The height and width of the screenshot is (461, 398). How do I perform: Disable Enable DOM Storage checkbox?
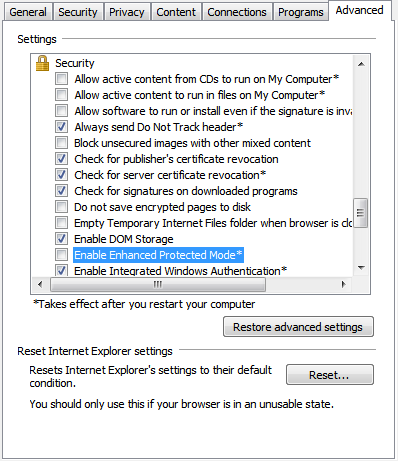point(61,239)
